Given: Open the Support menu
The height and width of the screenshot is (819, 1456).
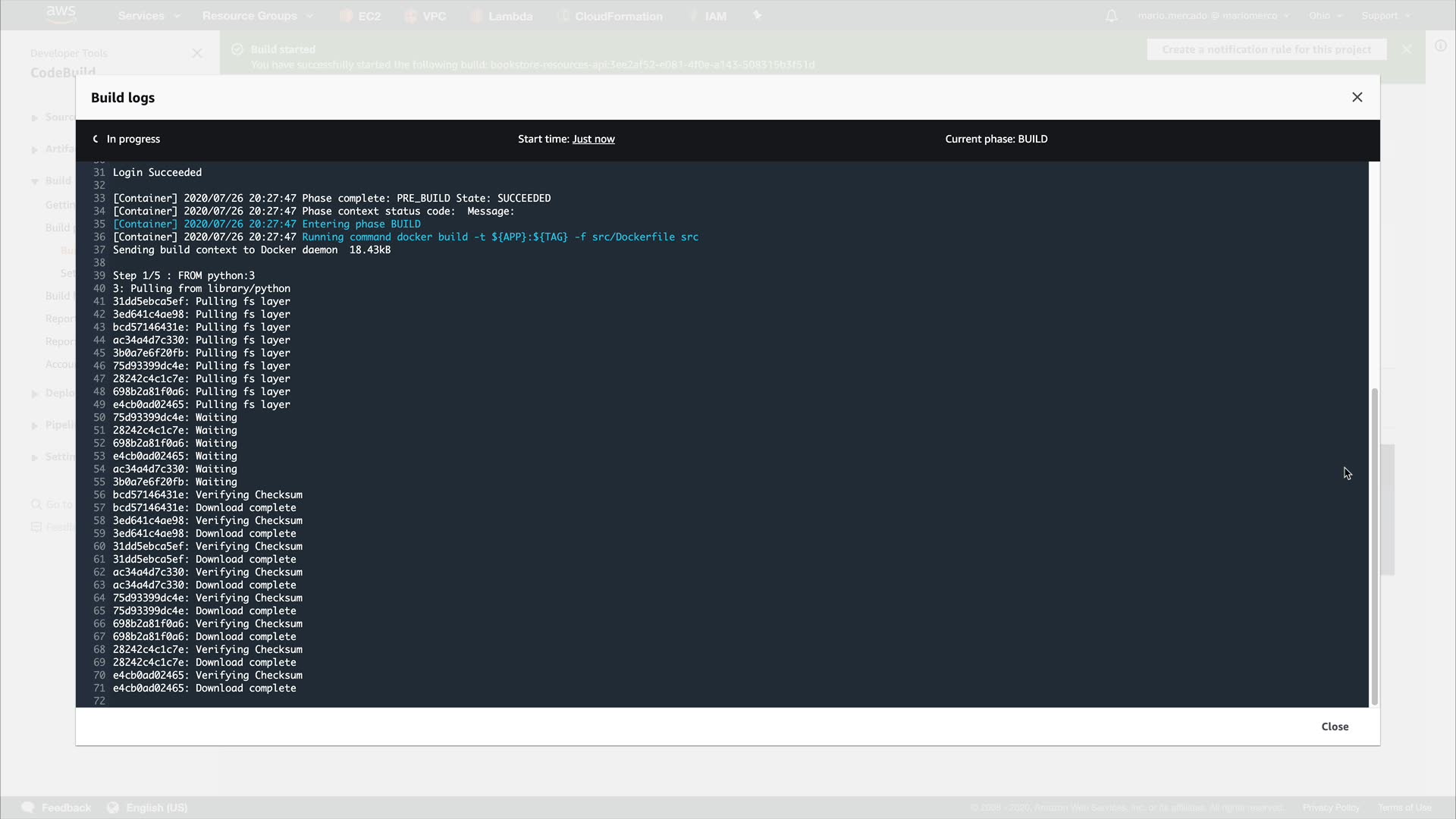Looking at the screenshot, I should (1385, 16).
